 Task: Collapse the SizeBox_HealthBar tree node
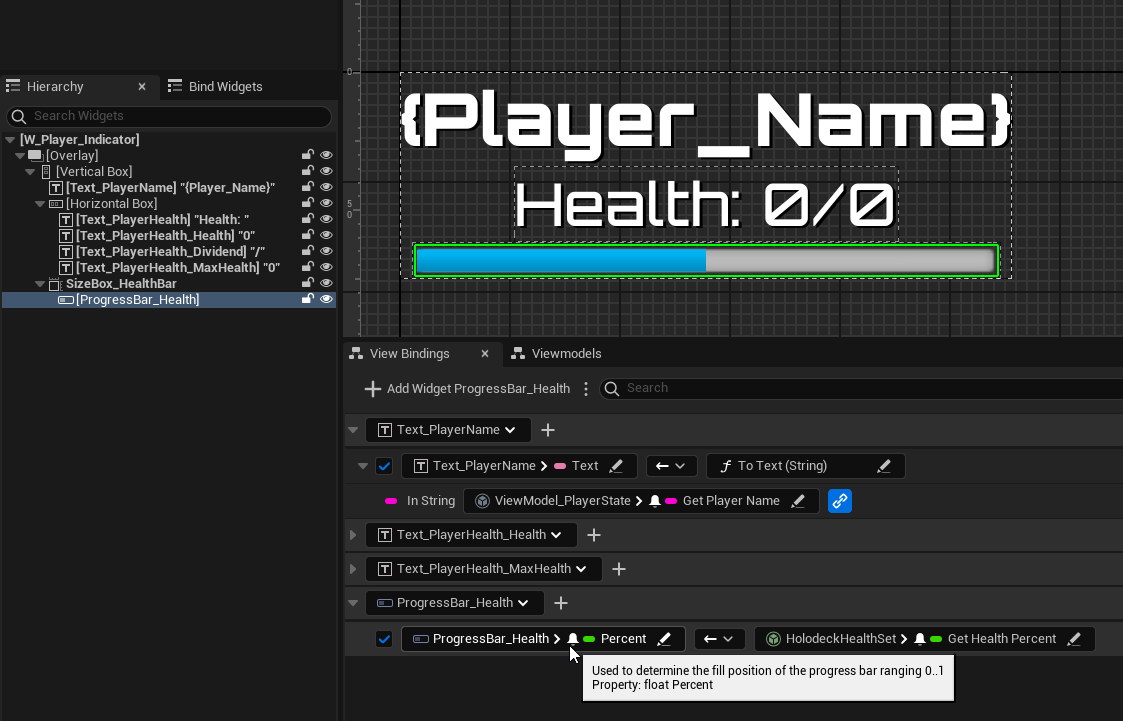[40, 284]
